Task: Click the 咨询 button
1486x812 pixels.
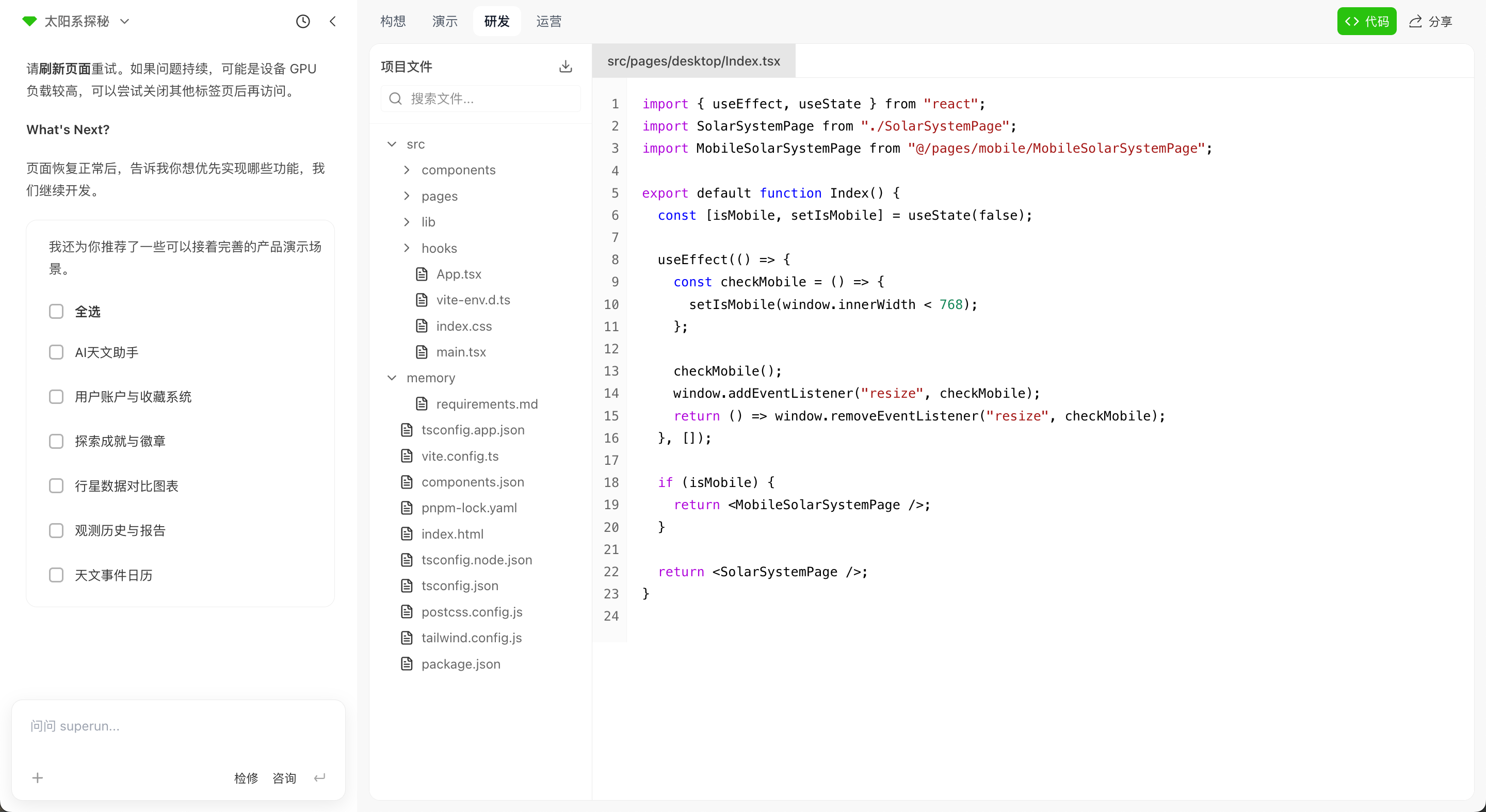Action: (284, 778)
